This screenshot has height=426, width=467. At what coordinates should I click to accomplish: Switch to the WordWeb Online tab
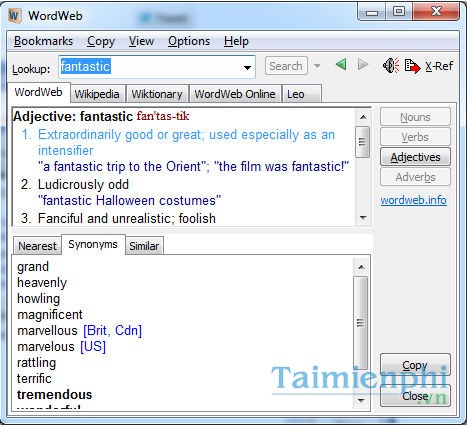(x=235, y=94)
